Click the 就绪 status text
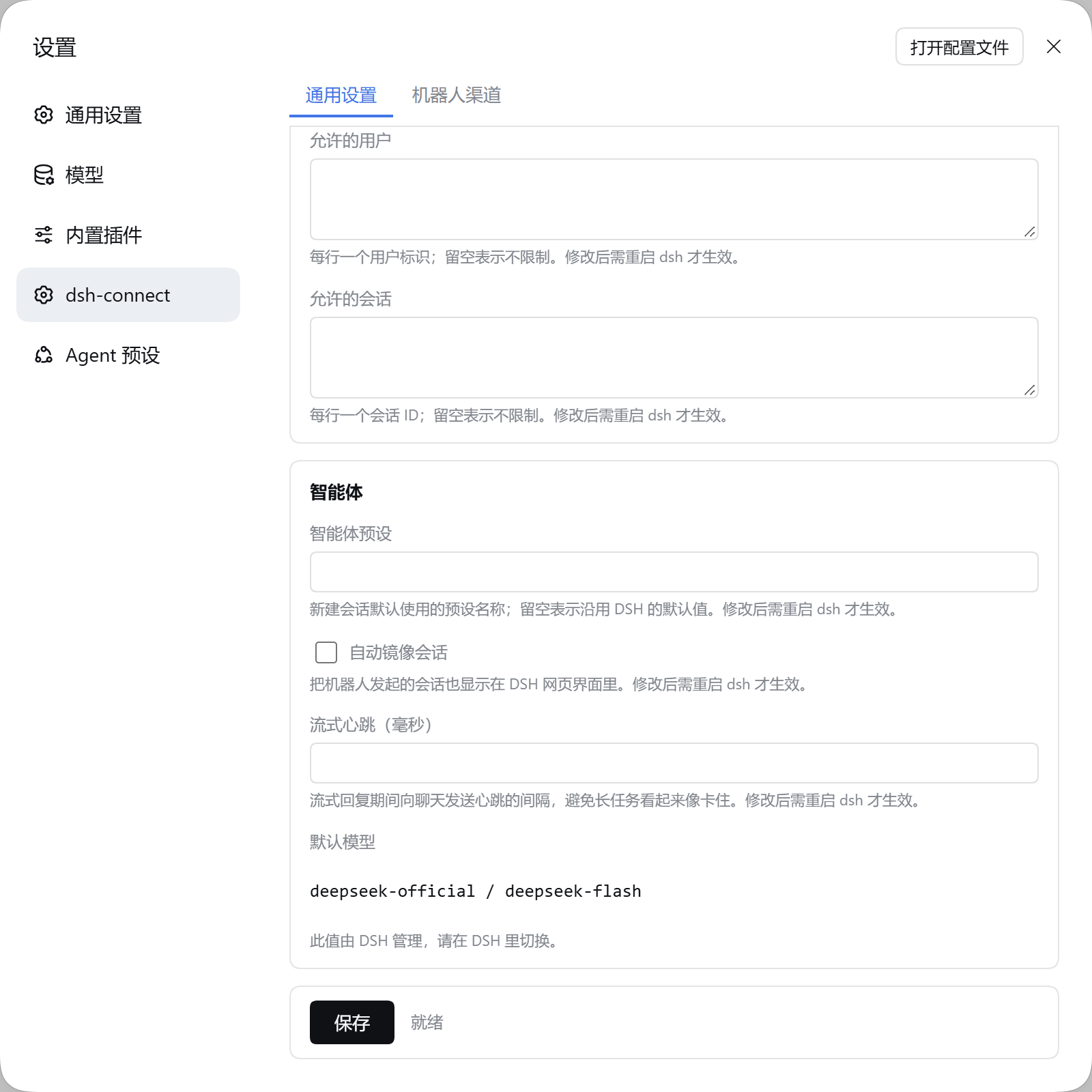 tap(427, 1022)
